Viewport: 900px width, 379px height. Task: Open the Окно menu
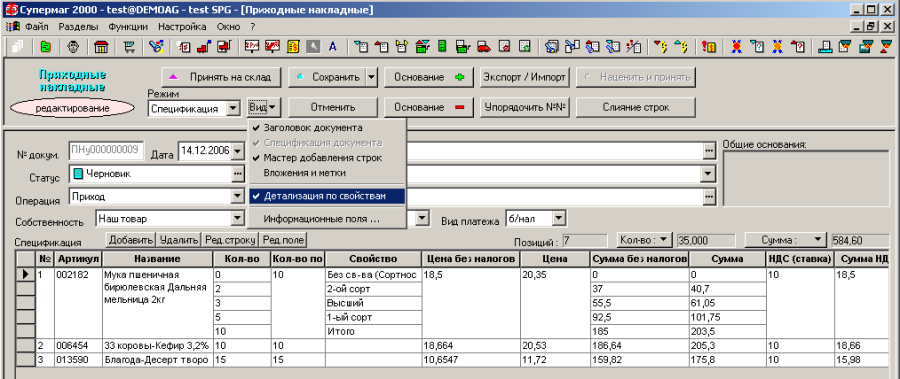228,26
